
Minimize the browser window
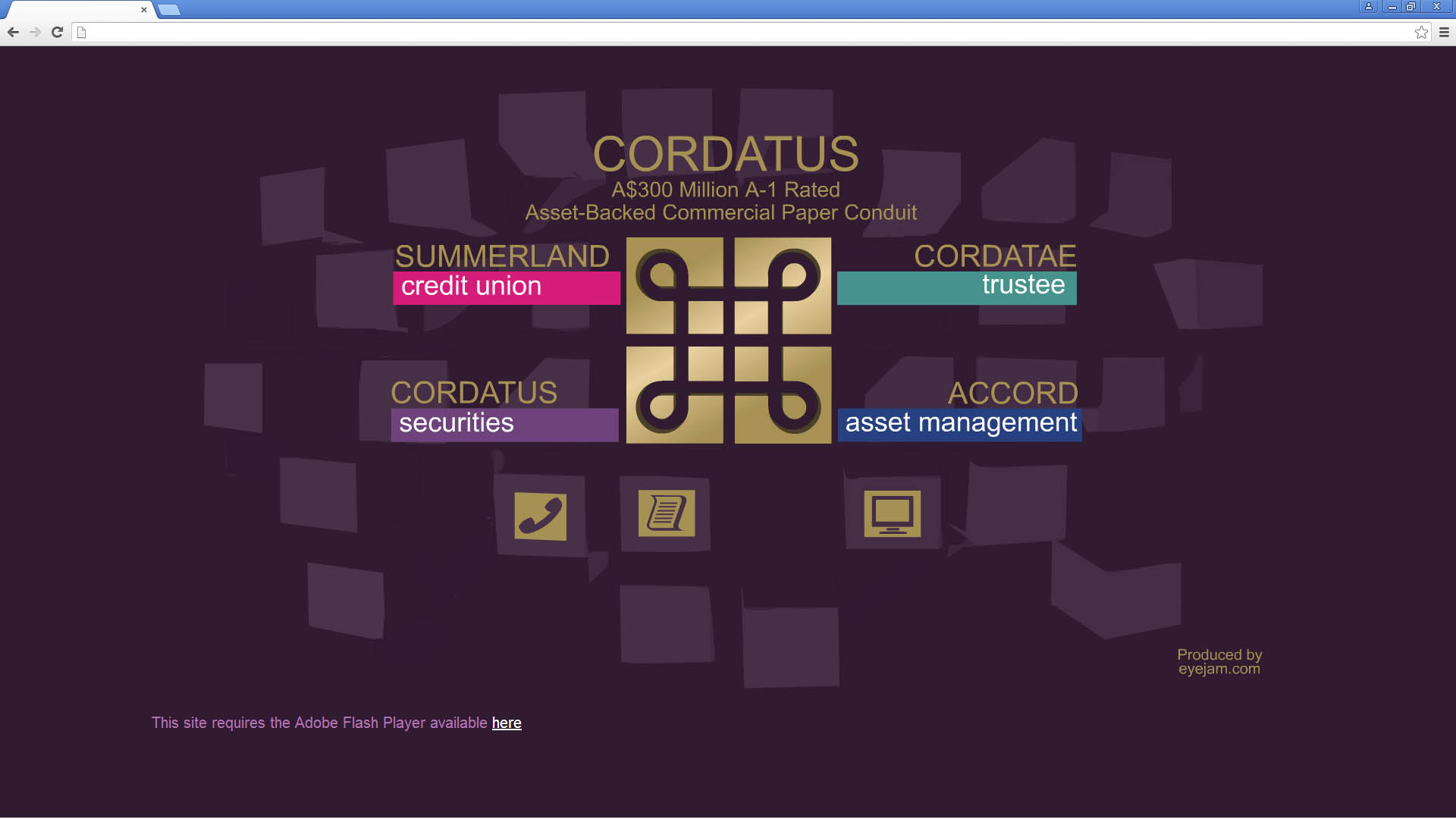click(1392, 6)
